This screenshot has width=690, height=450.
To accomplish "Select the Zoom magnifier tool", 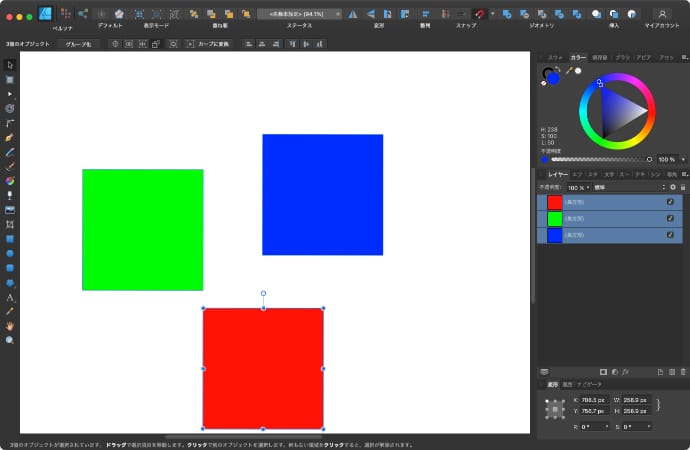I will tap(10, 340).
